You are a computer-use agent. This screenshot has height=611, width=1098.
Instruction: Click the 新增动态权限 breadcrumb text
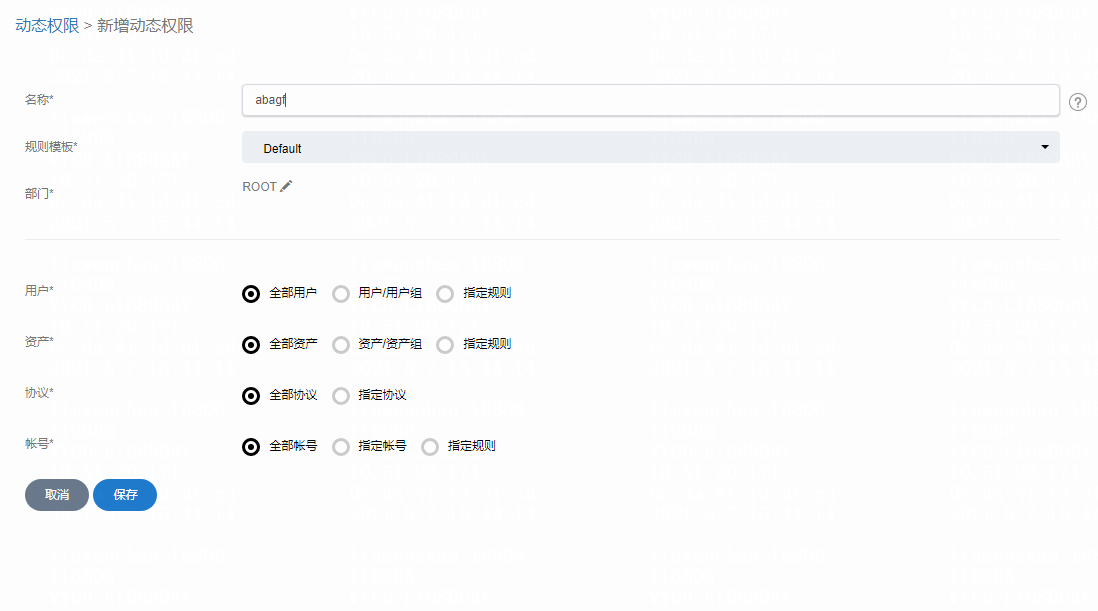click(145, 26)
